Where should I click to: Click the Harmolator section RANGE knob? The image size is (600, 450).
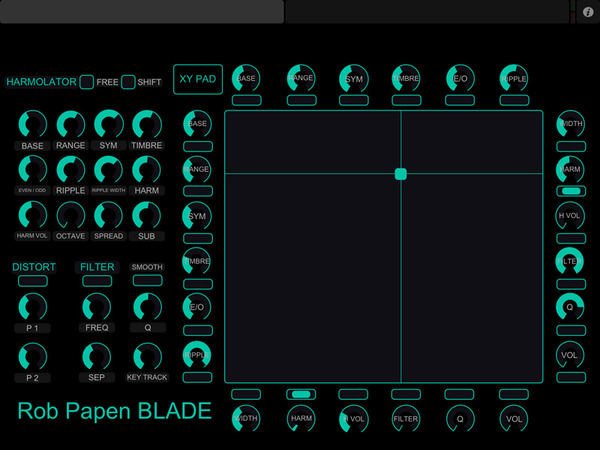71,124
